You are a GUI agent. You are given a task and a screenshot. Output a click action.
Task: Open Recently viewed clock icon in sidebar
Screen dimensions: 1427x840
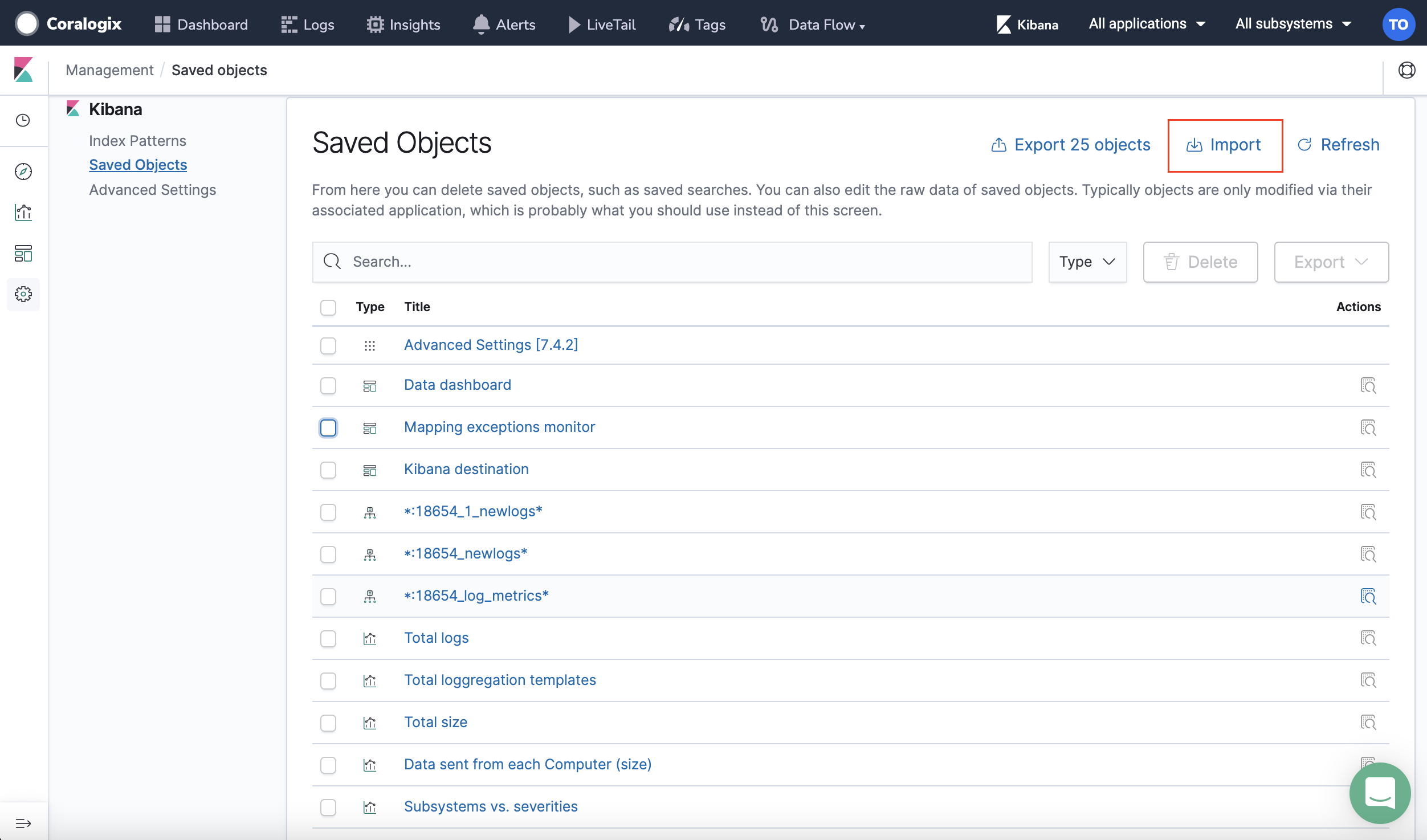[23, 120]
